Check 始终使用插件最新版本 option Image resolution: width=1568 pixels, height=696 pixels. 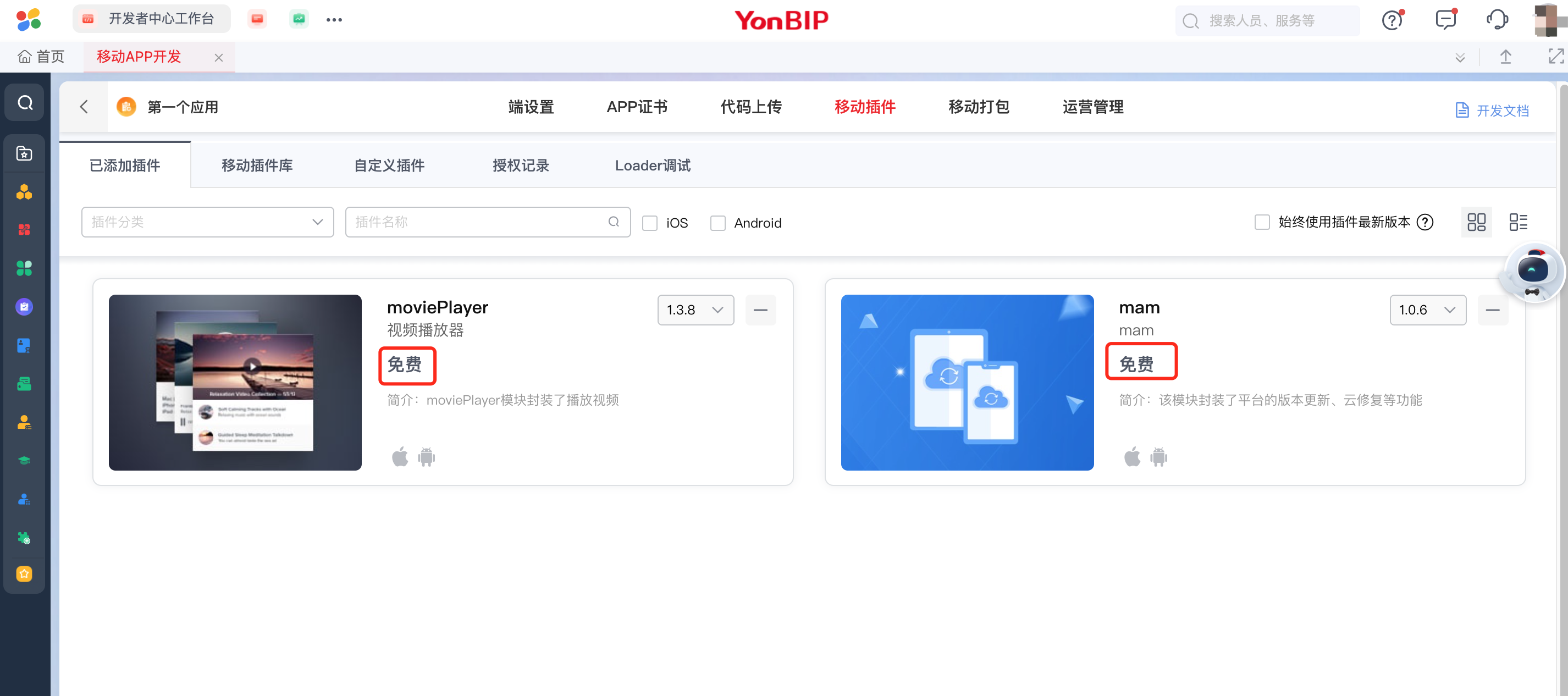click(x=1262, y=222)
